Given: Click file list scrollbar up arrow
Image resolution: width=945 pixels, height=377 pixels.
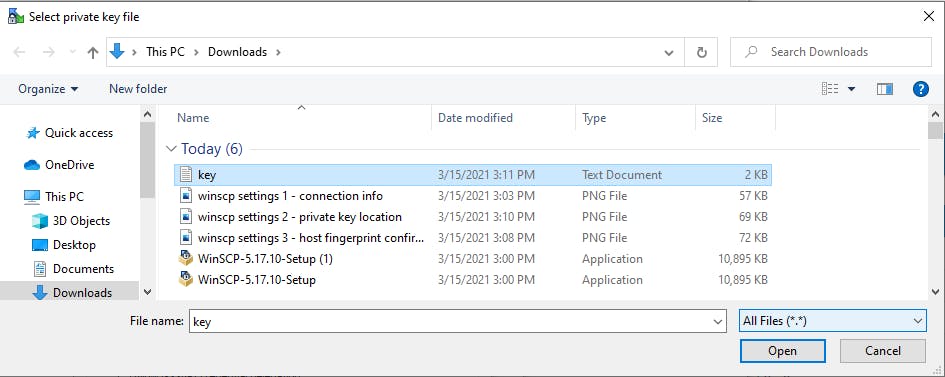Looking at the screenshot, I should point(935,113).
